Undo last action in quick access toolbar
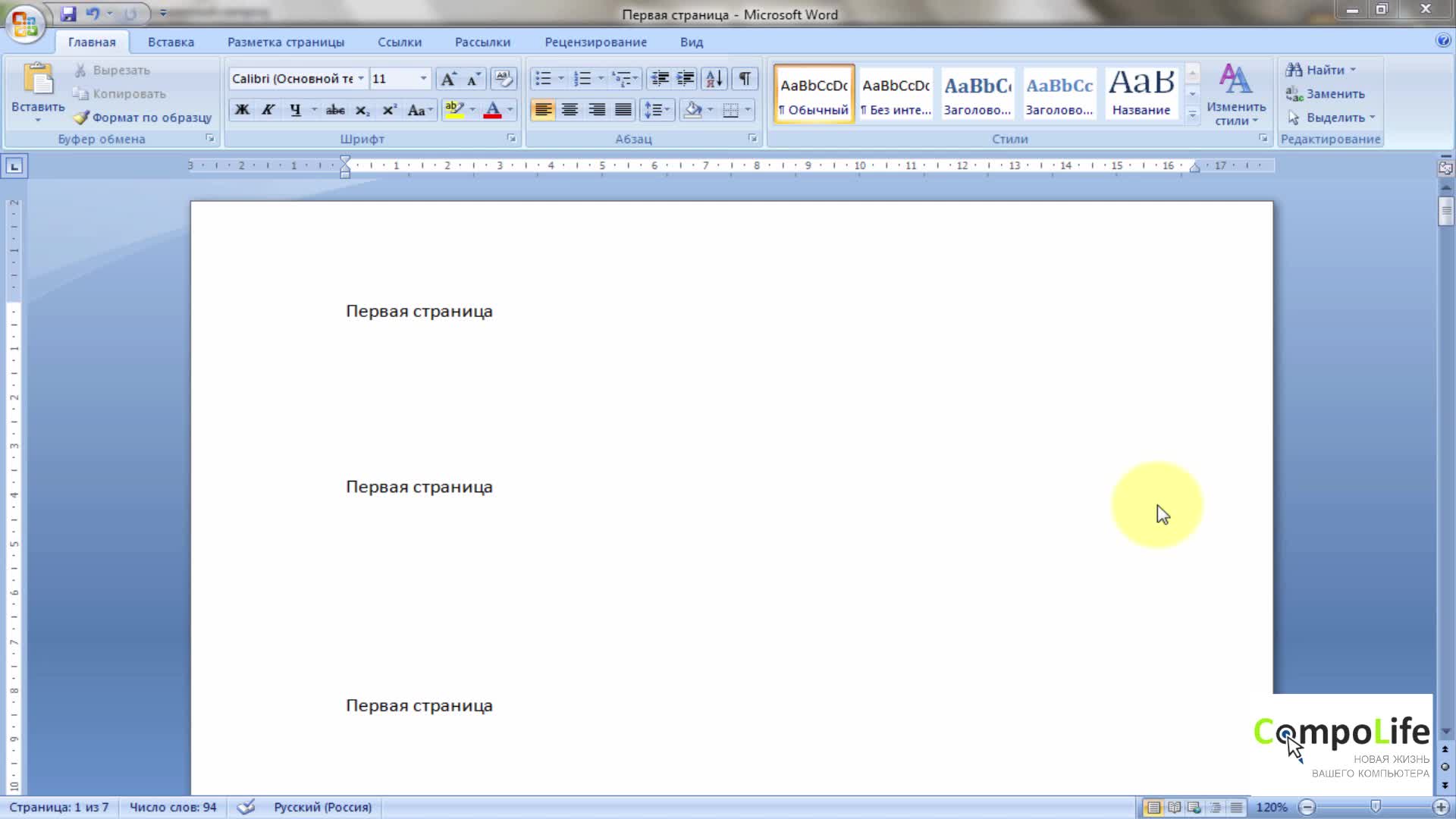This screenshot has height=819, width=1456. pyautogui.click(x=93, y=14)
